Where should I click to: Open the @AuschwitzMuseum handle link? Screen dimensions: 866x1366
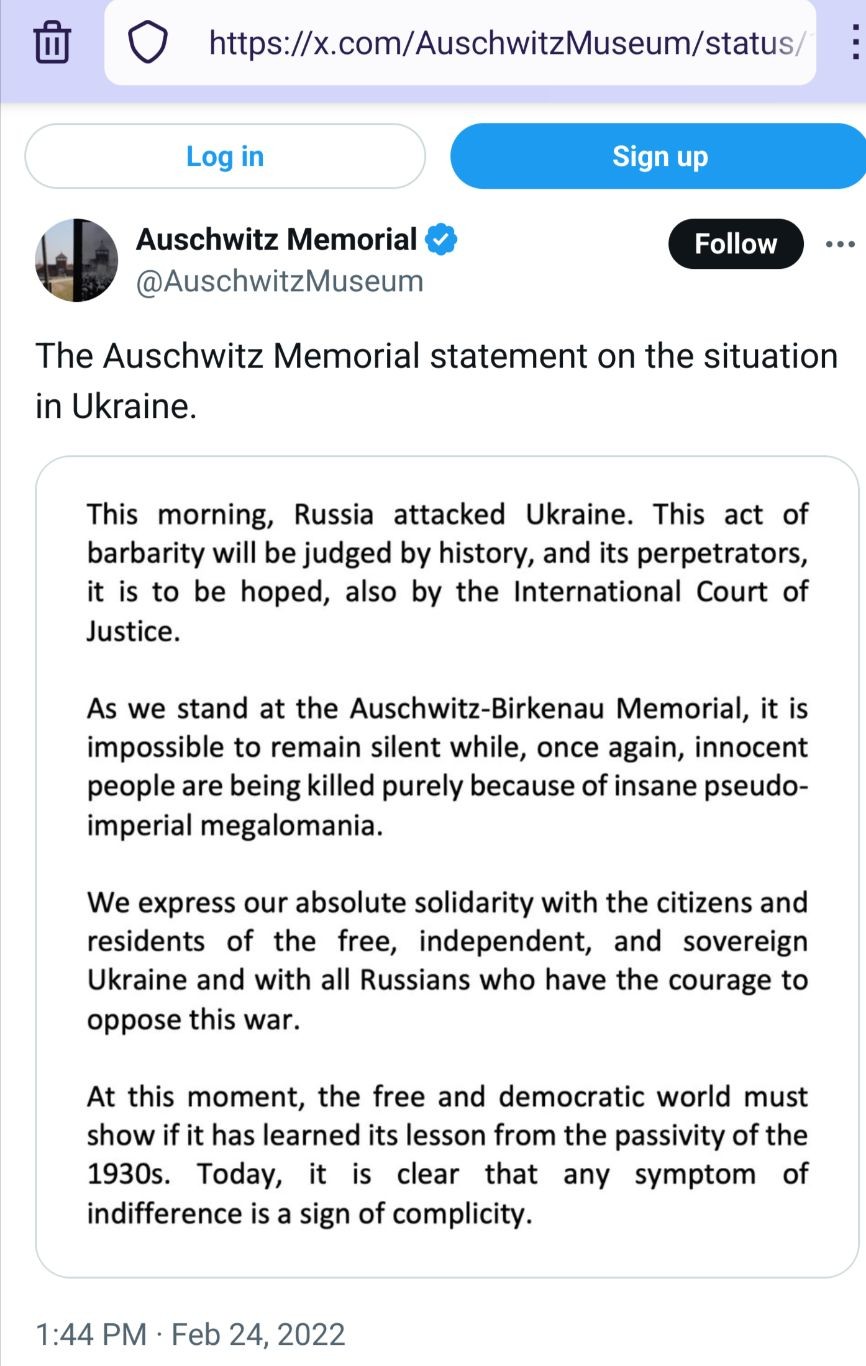pos(279,281)
